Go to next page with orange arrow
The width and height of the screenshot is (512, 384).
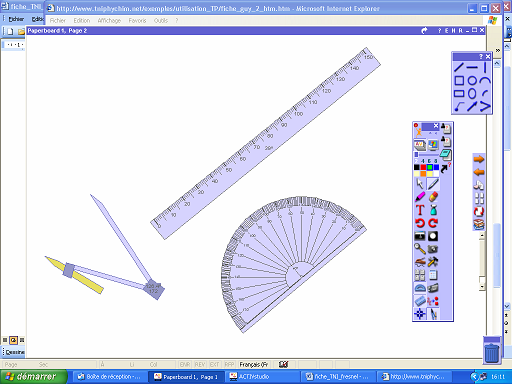(x=479, y=159)
